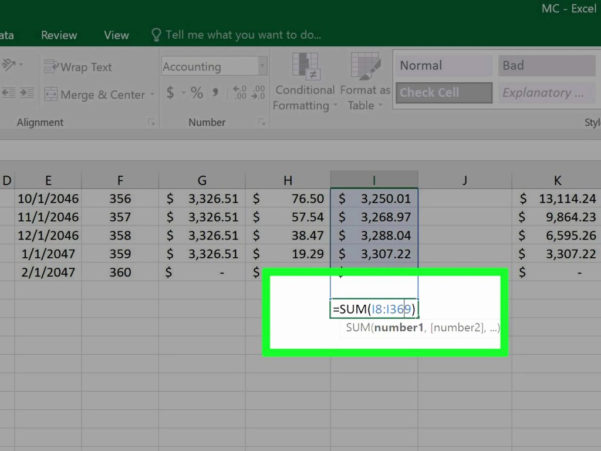This screenshot has width=601, height=451.
Task: Click the Tell me what you want to do box
Action: tap(243, 35)
